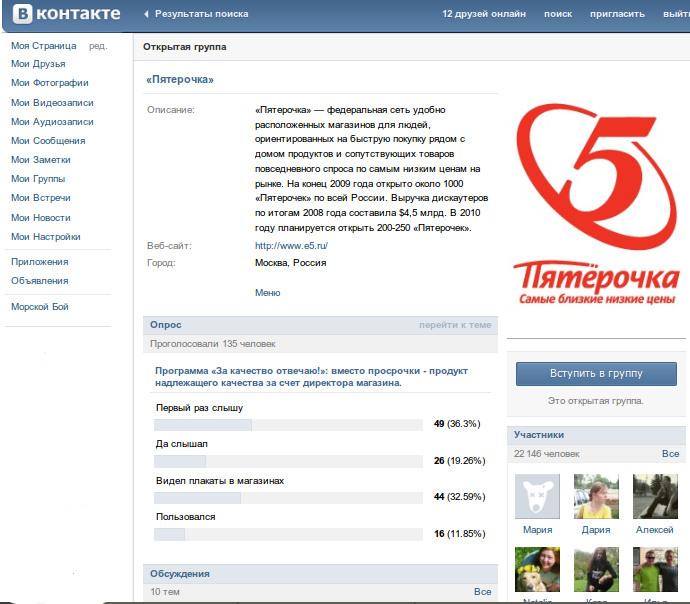Viewport: 690px width, 604px height.
Task: Open the green-shirt men member photo
Action: [x=655, y=569]
